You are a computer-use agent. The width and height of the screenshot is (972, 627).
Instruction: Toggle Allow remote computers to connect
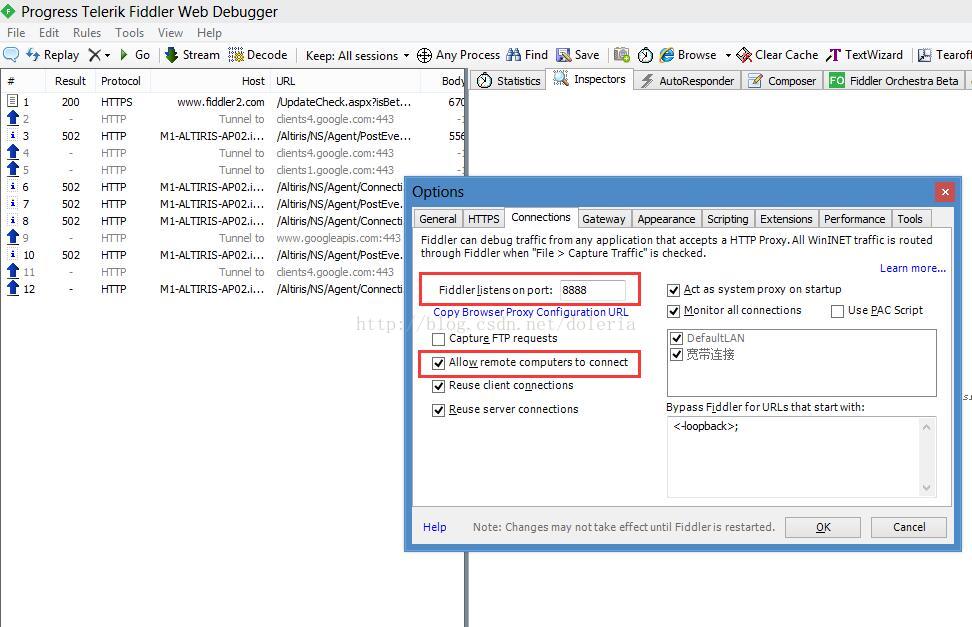click(438, 363)
